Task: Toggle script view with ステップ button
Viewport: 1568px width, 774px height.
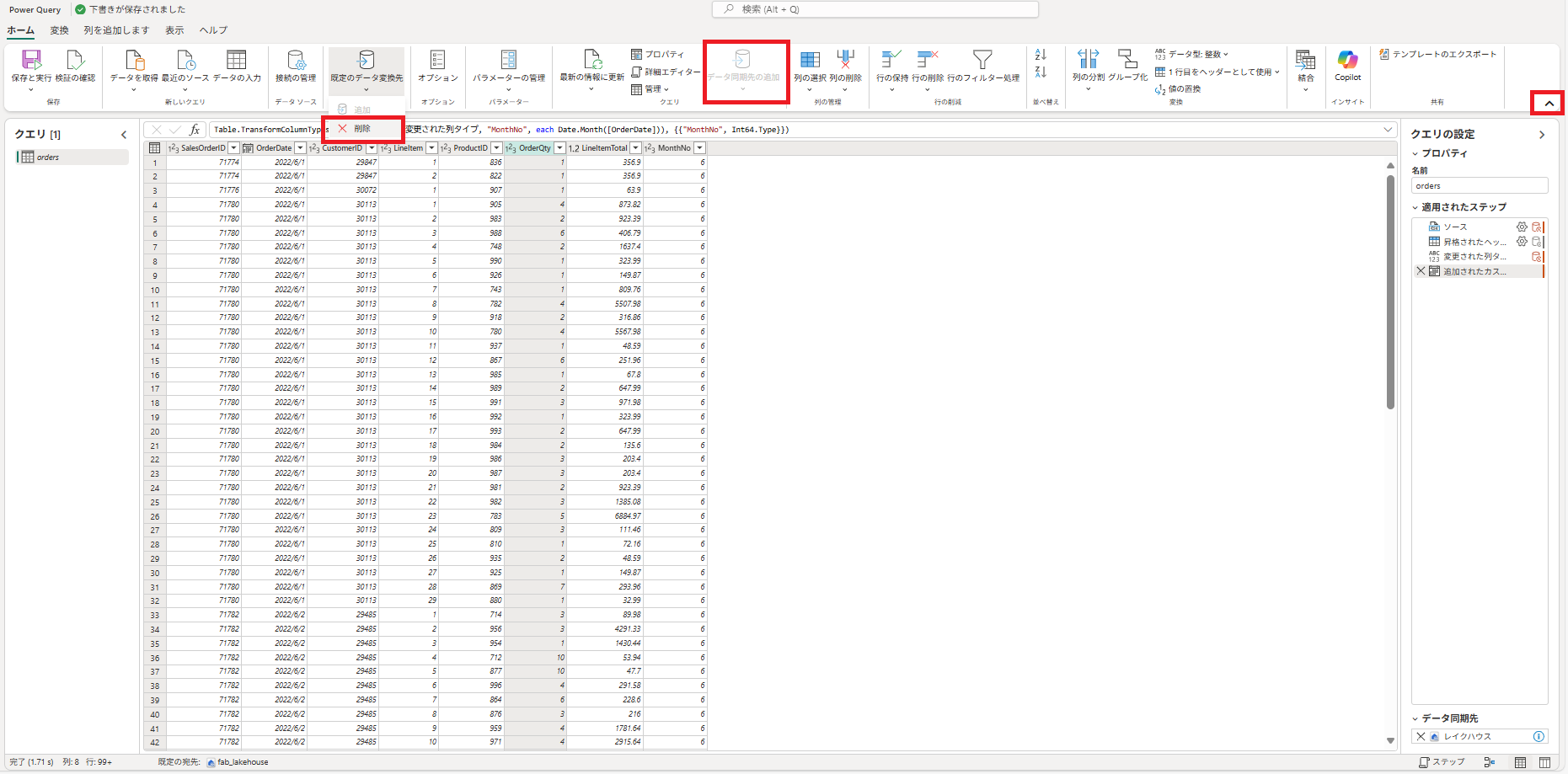Action: coord(1442,762)
